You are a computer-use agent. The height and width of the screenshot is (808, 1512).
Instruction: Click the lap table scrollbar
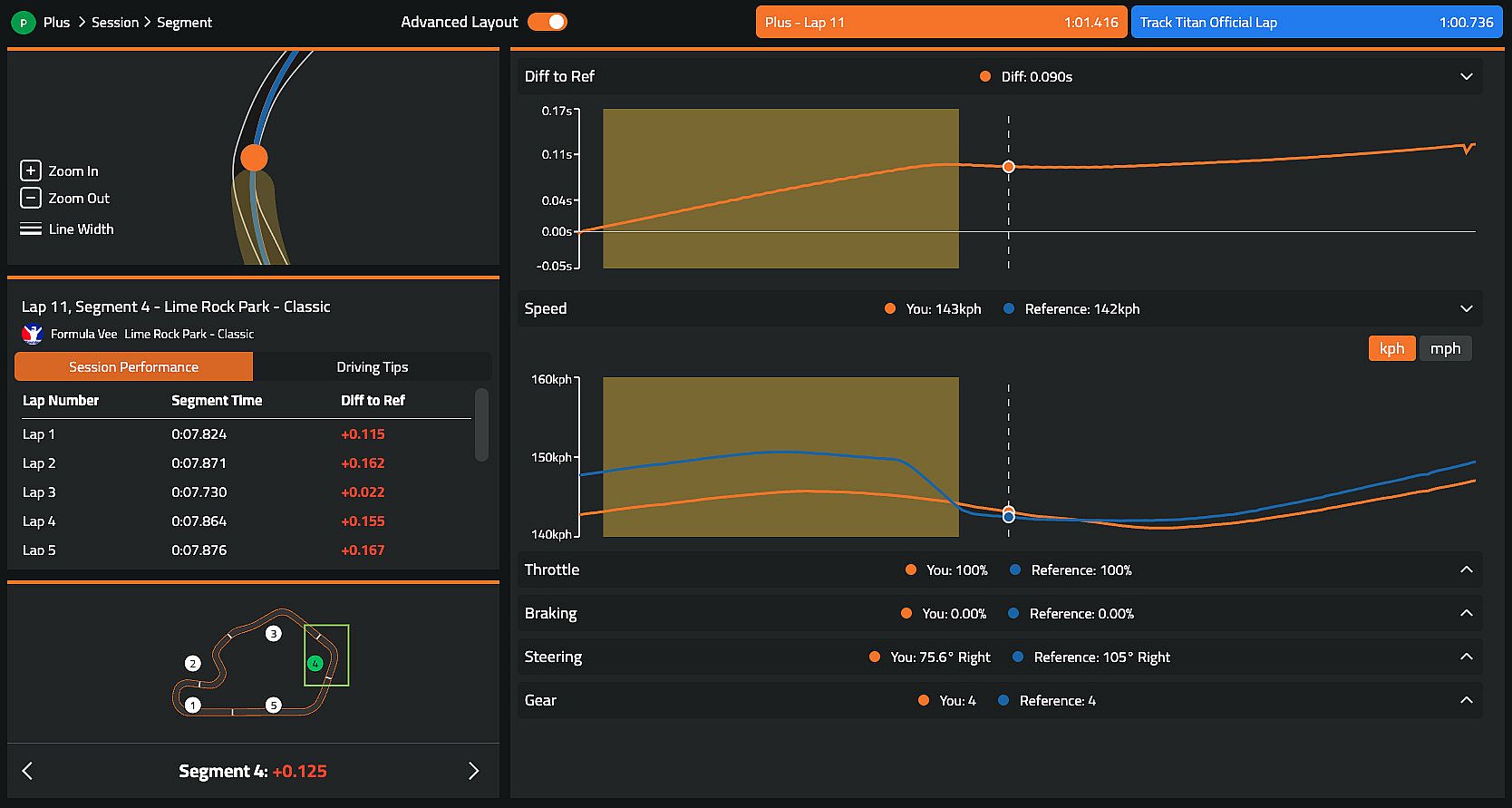[481, 424]
